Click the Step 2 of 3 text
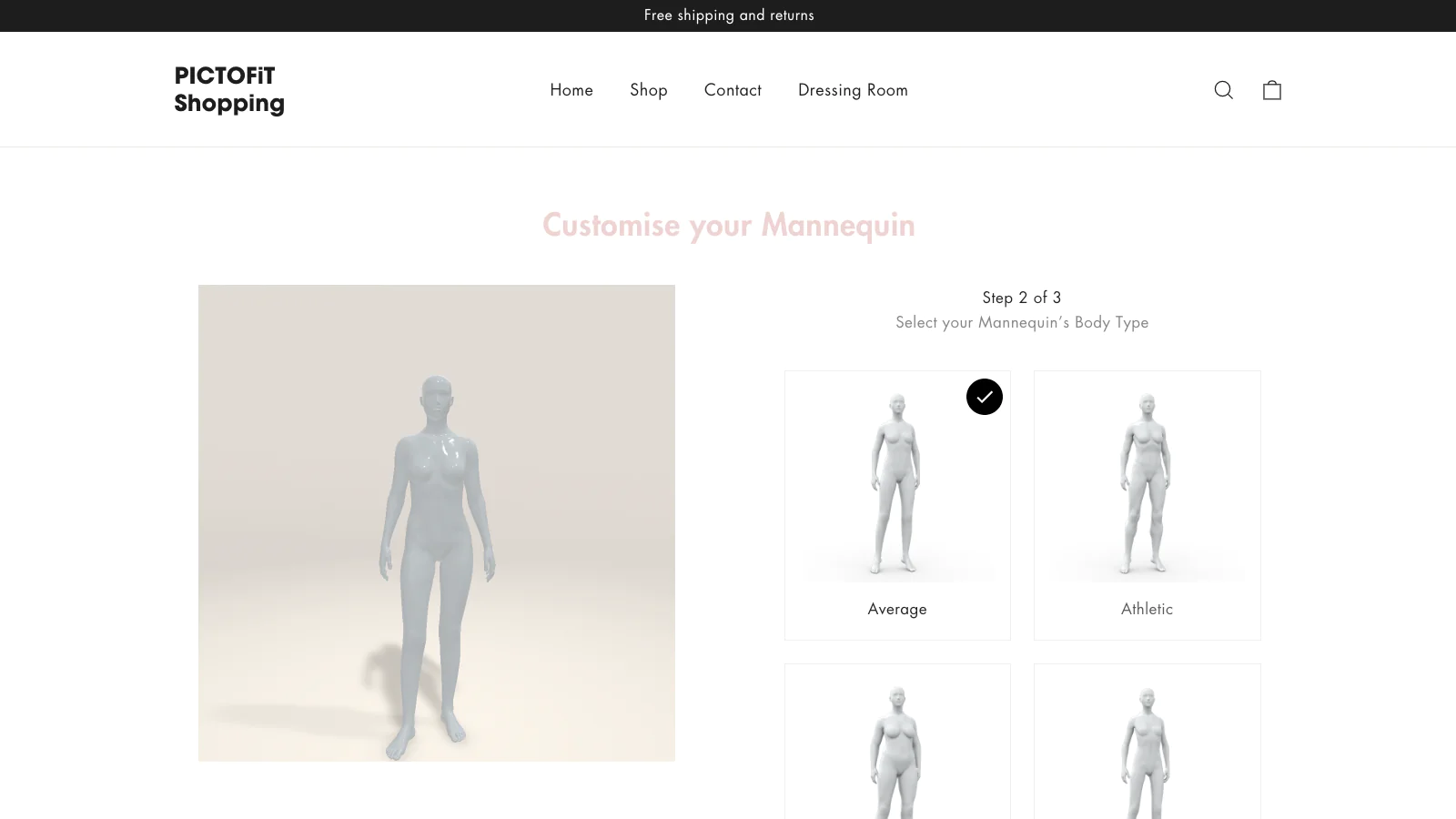Viewport: 1456px width, 819px height. (x=1022, y=298)
